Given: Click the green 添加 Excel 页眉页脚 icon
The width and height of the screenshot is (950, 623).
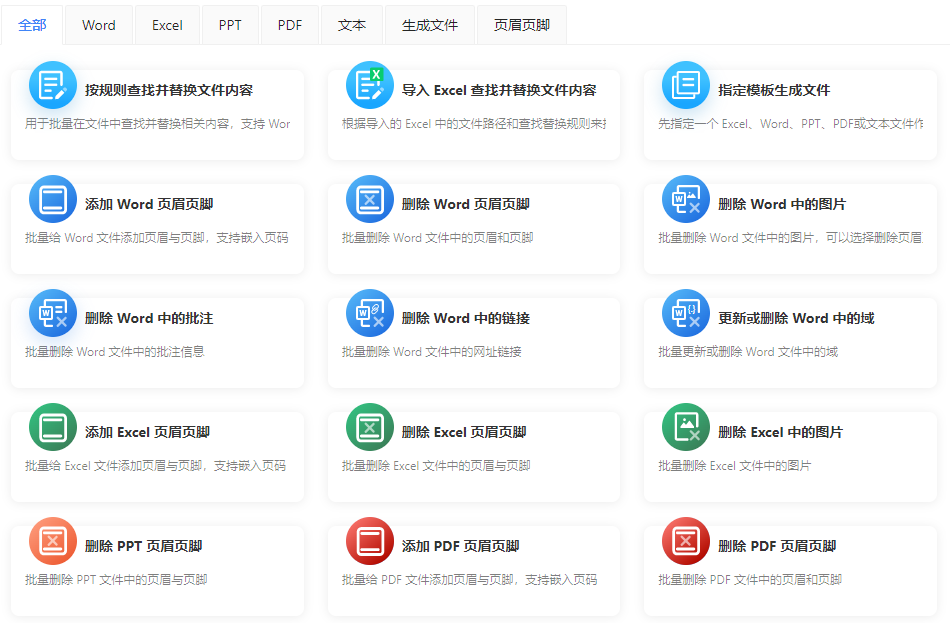Looking at the screenshot, I should pos(53,427).
